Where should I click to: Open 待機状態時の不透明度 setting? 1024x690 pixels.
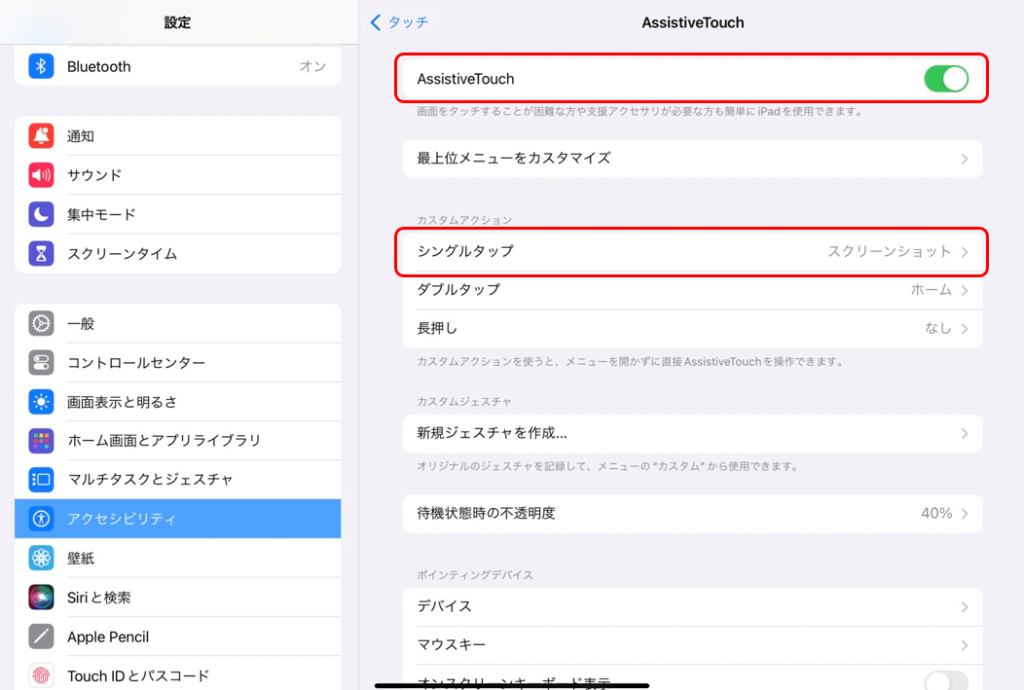click(692, 514)
